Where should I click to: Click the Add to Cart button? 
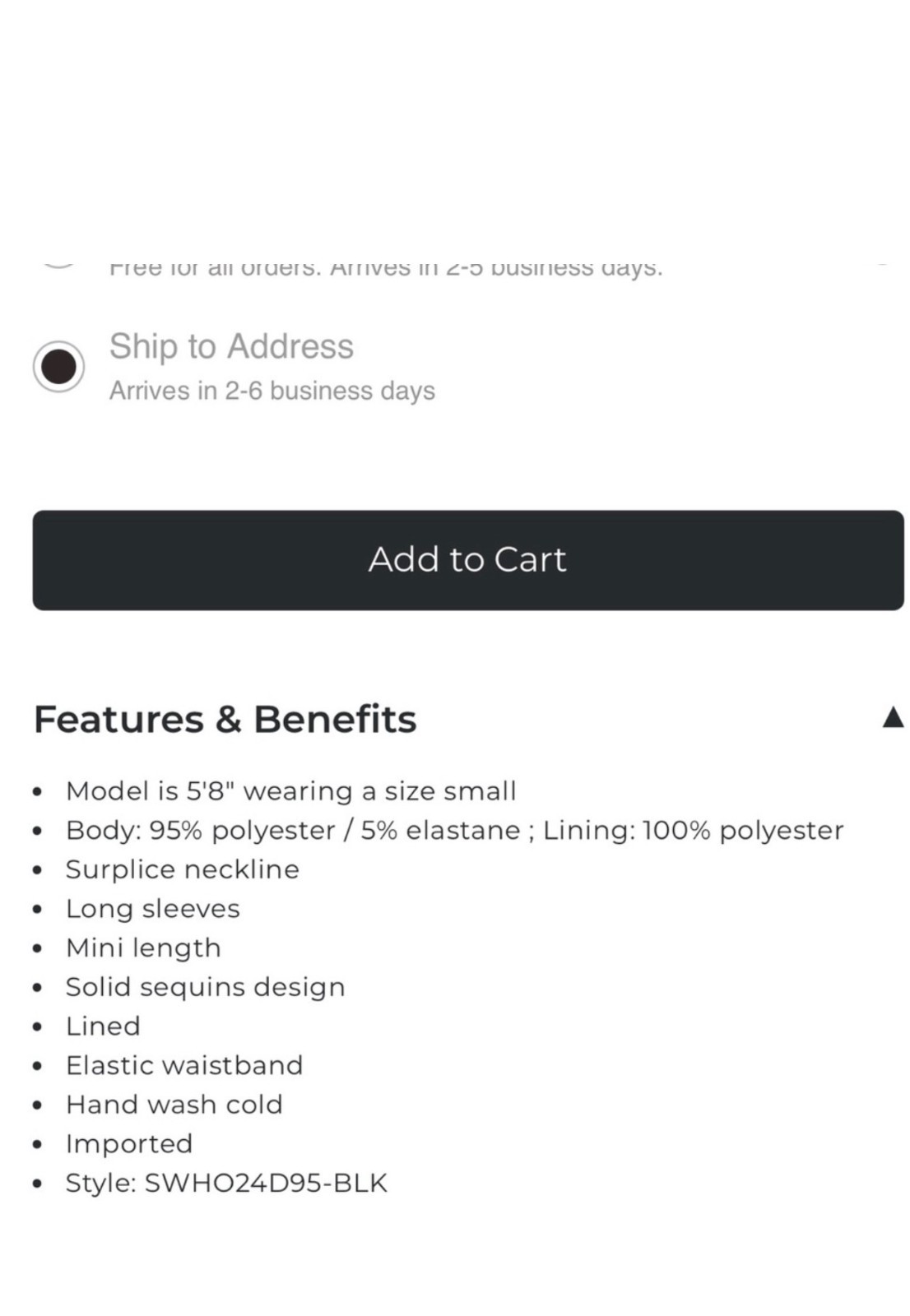[467, 560]
